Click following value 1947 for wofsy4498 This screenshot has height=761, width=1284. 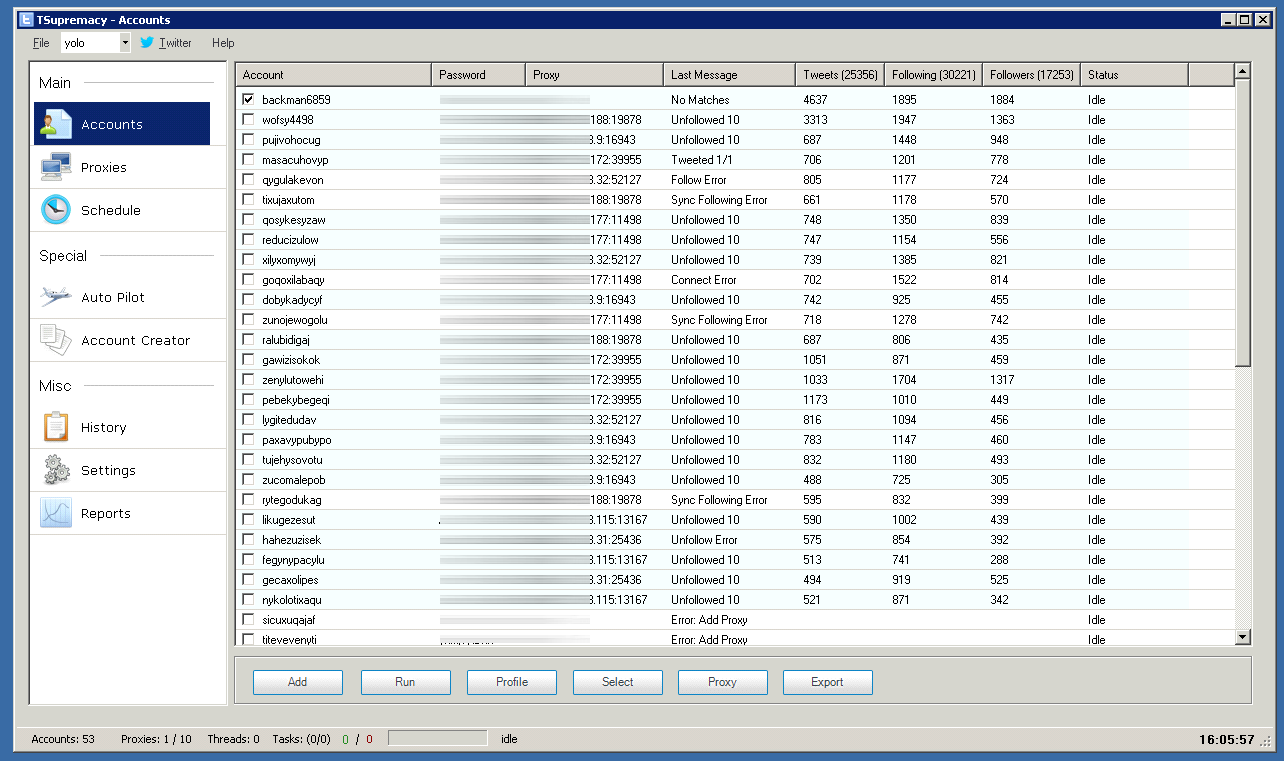pos(904,120)
